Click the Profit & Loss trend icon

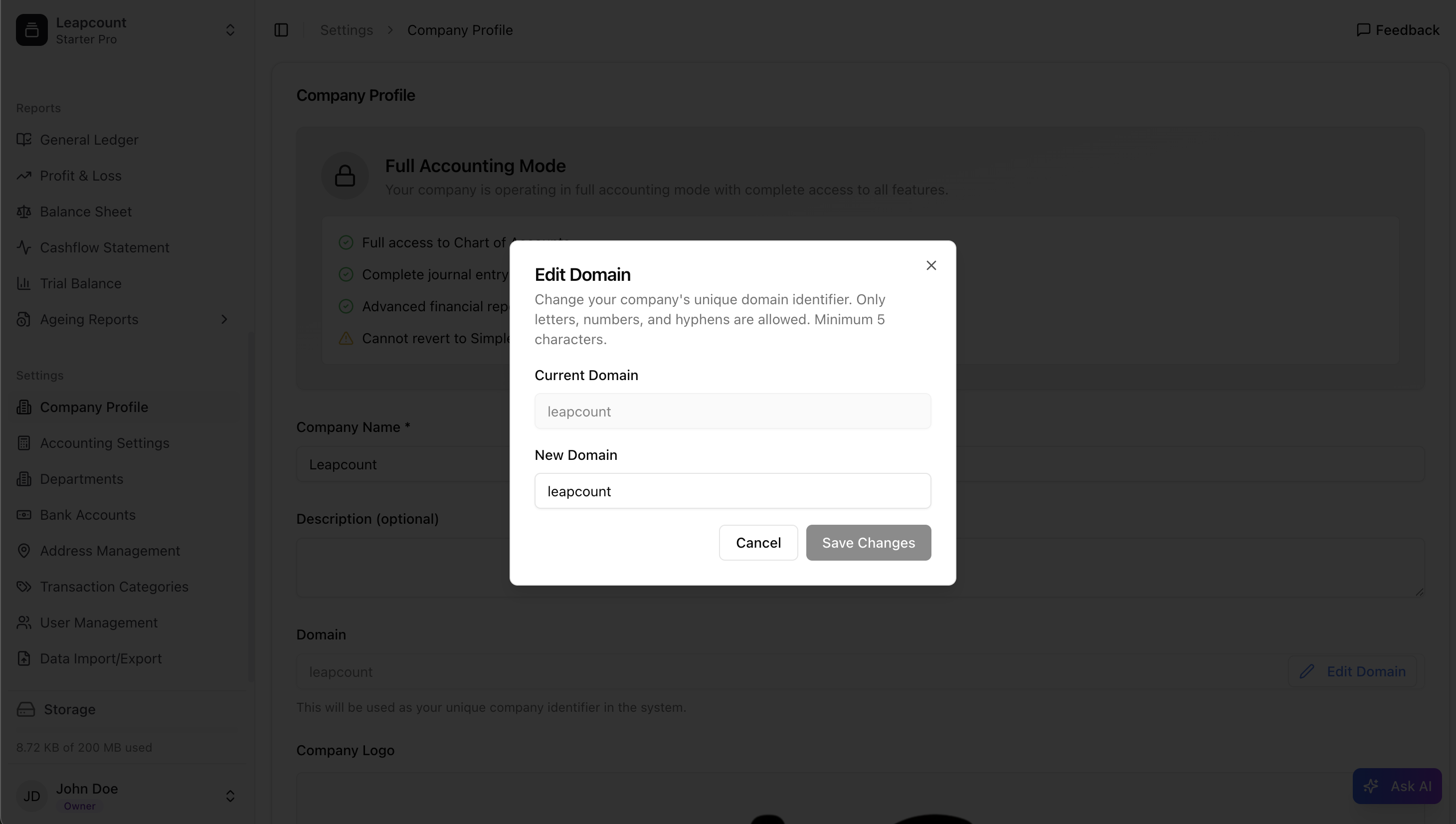24,176
